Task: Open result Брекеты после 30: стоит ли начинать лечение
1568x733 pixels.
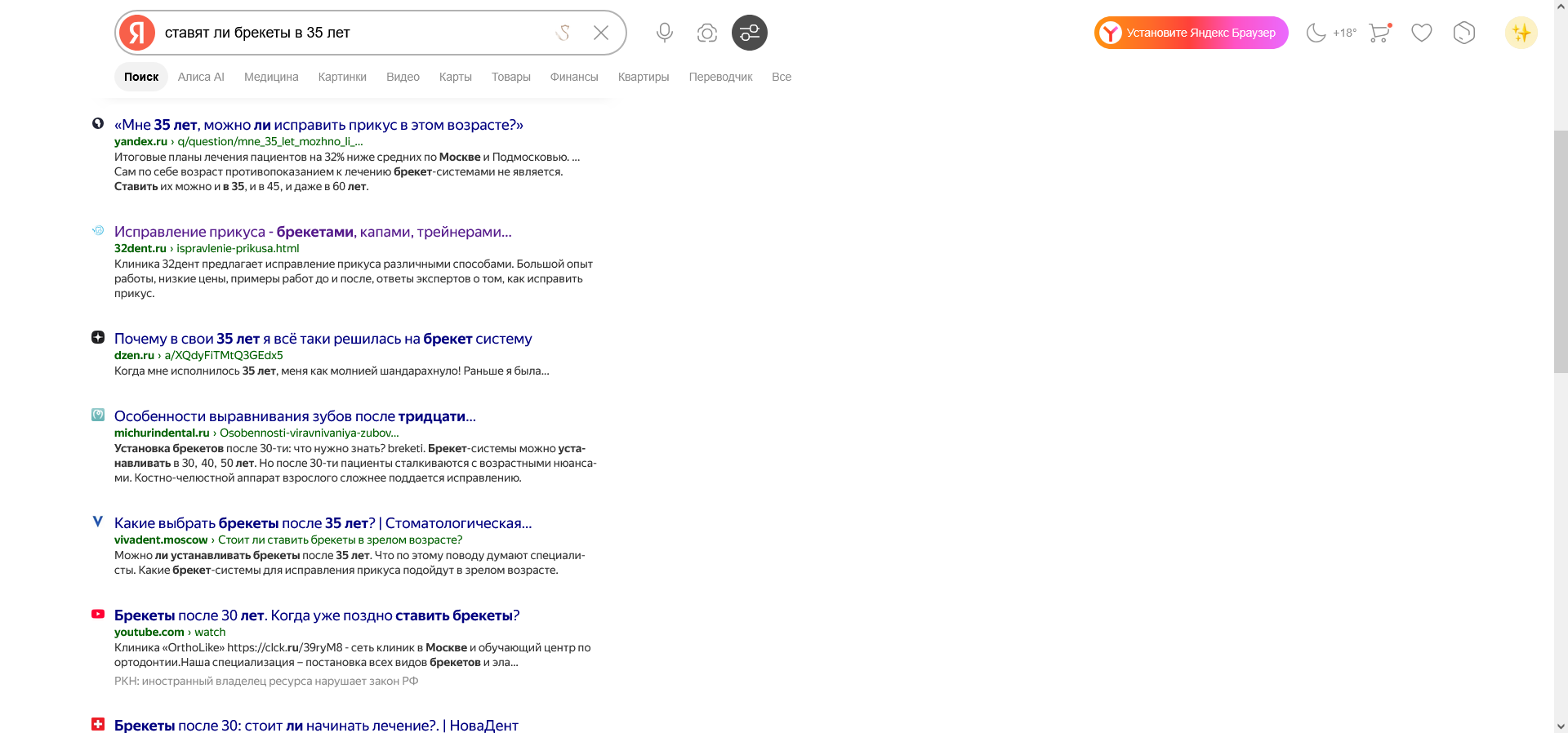Action: pos(316,725)
